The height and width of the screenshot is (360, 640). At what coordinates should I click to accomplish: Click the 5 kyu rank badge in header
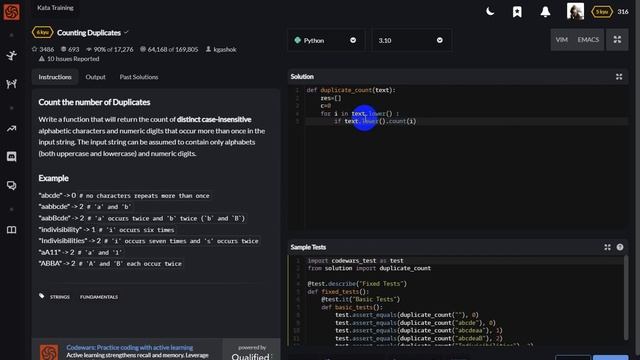(x=602, y=12)
